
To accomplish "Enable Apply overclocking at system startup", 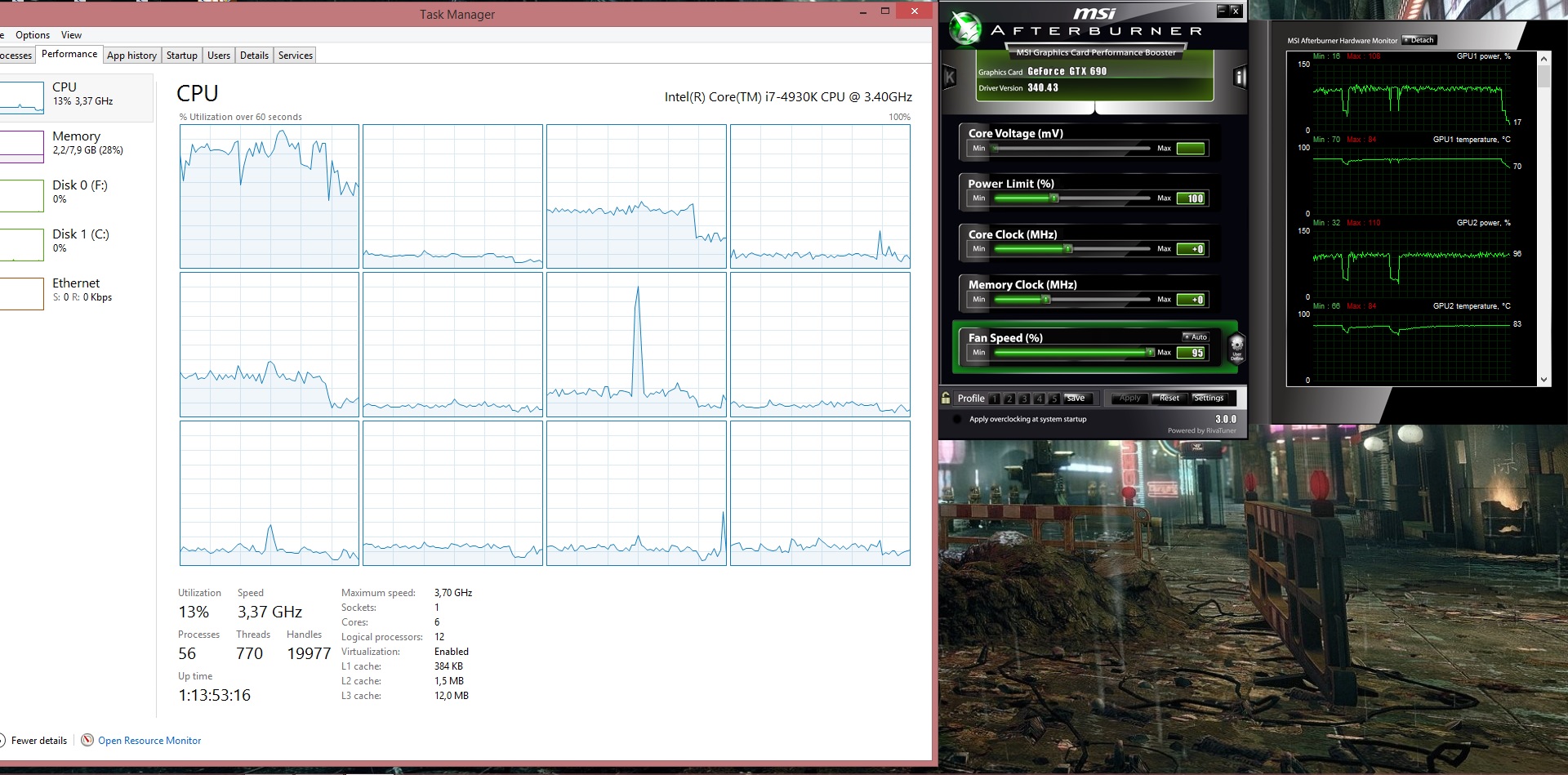I will coord(957,420).
